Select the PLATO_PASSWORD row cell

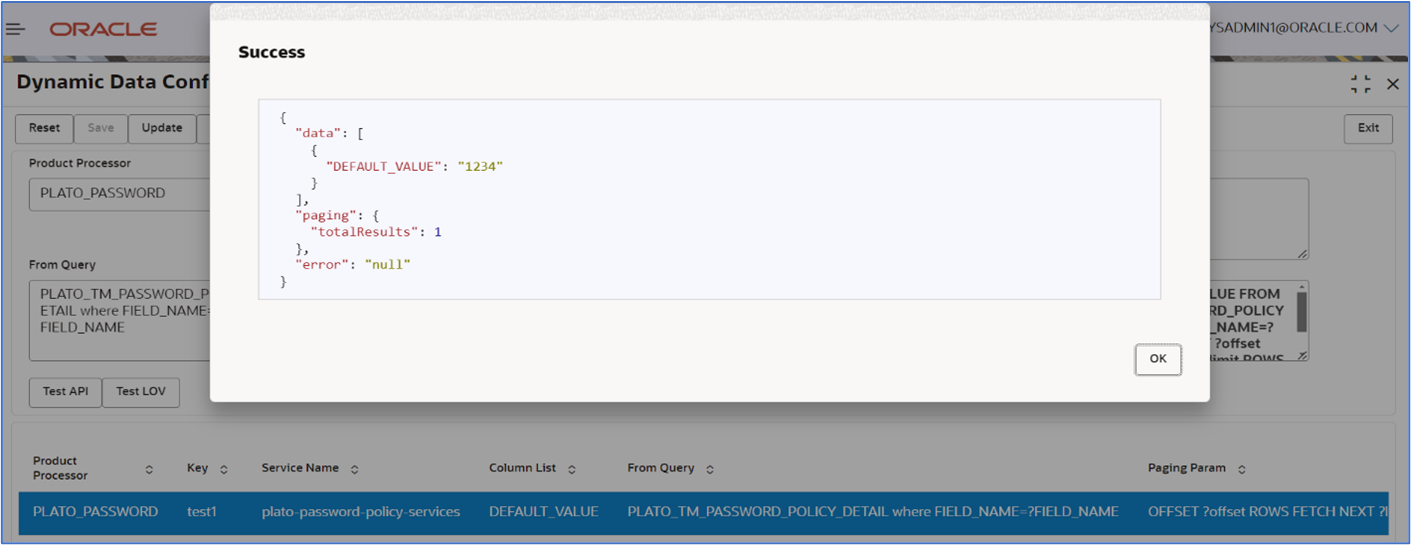(x=95, y=512)
